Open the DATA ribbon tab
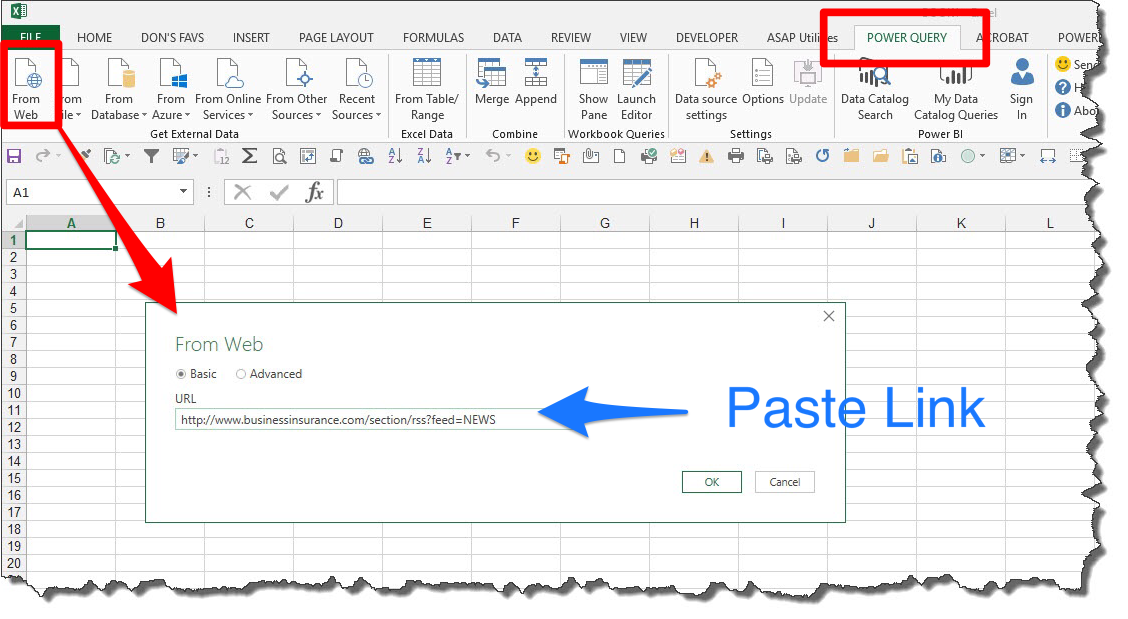This screenshot has width=1128, height=619. coord(507,37)
